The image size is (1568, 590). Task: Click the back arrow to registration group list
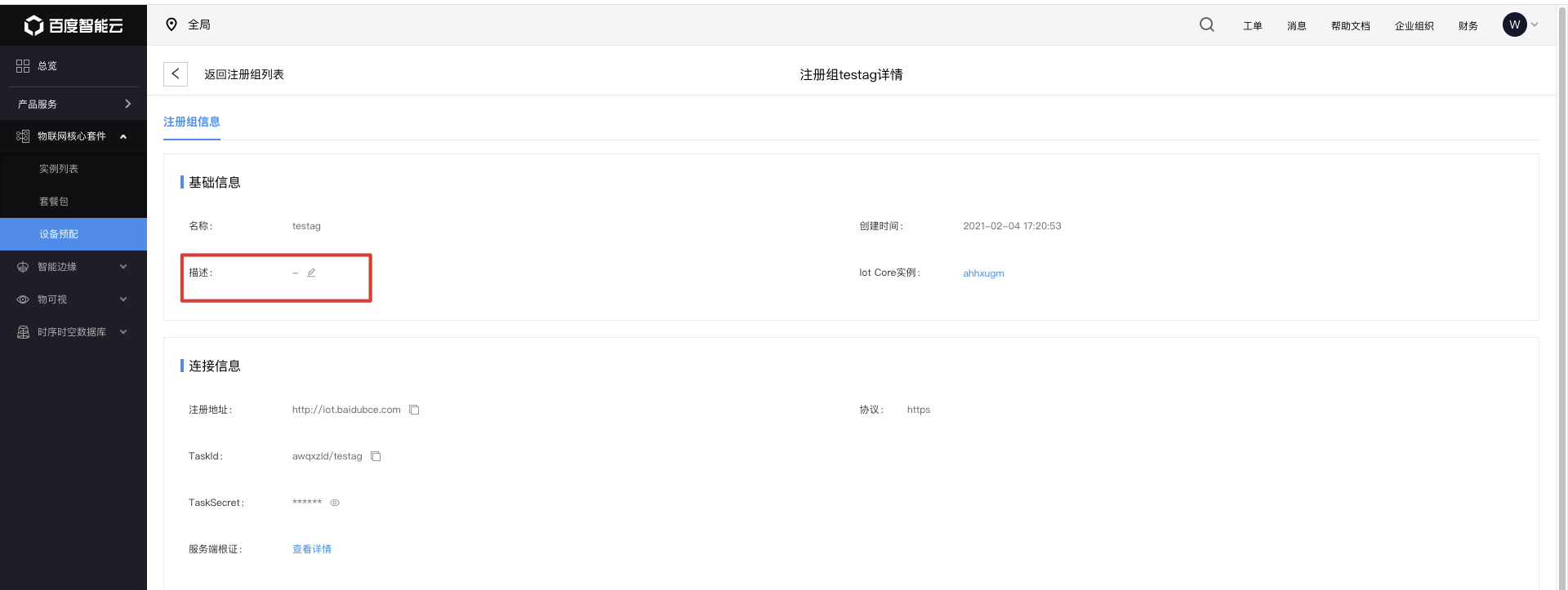pos(176,74)
